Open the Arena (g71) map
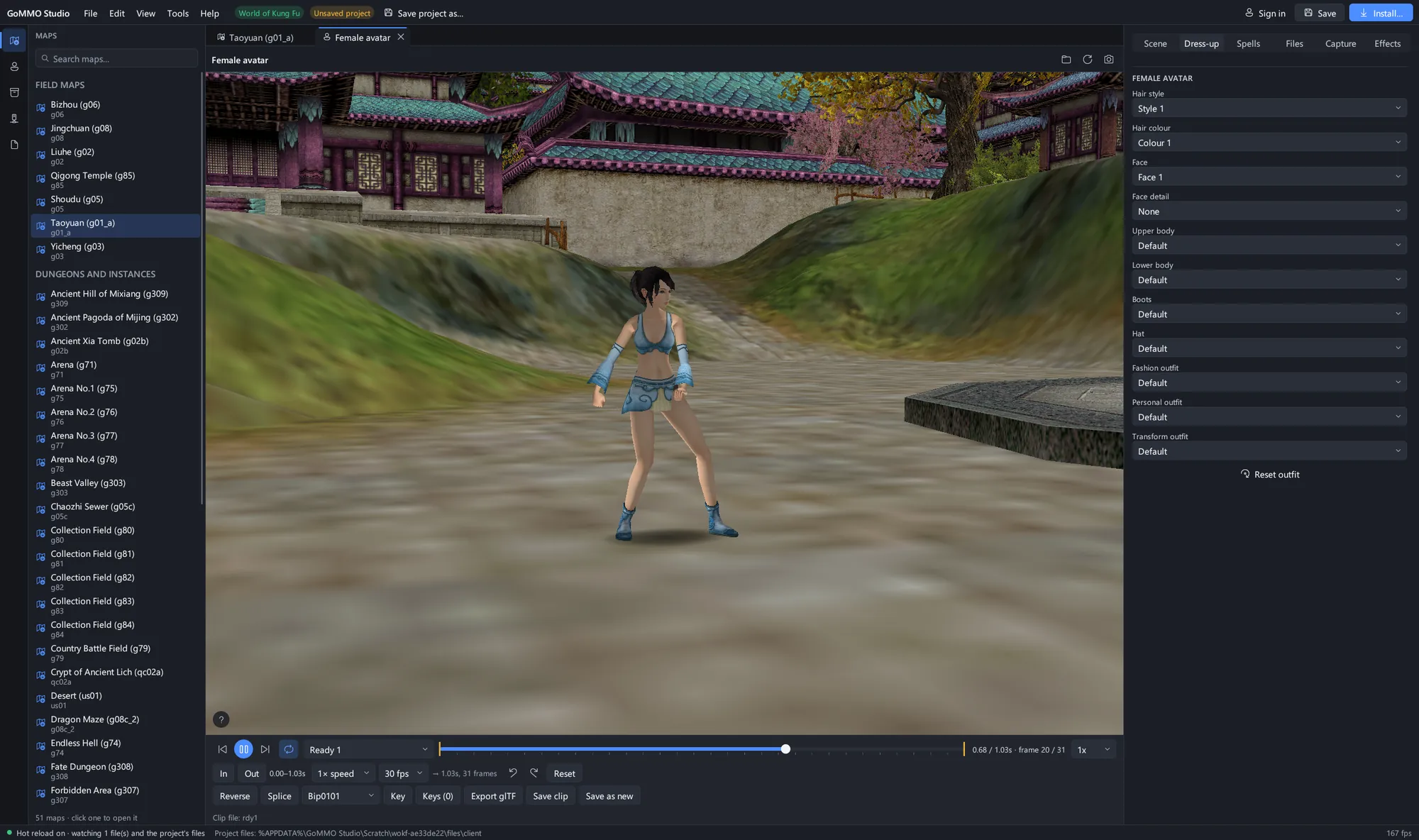 click(x=116, y=368)
